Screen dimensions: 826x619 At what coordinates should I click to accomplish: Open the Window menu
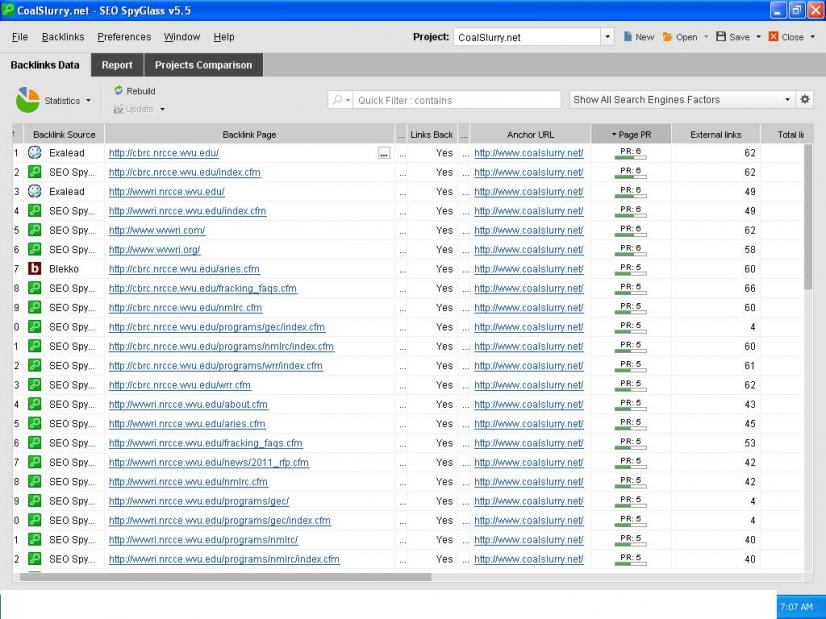(182, 37)
